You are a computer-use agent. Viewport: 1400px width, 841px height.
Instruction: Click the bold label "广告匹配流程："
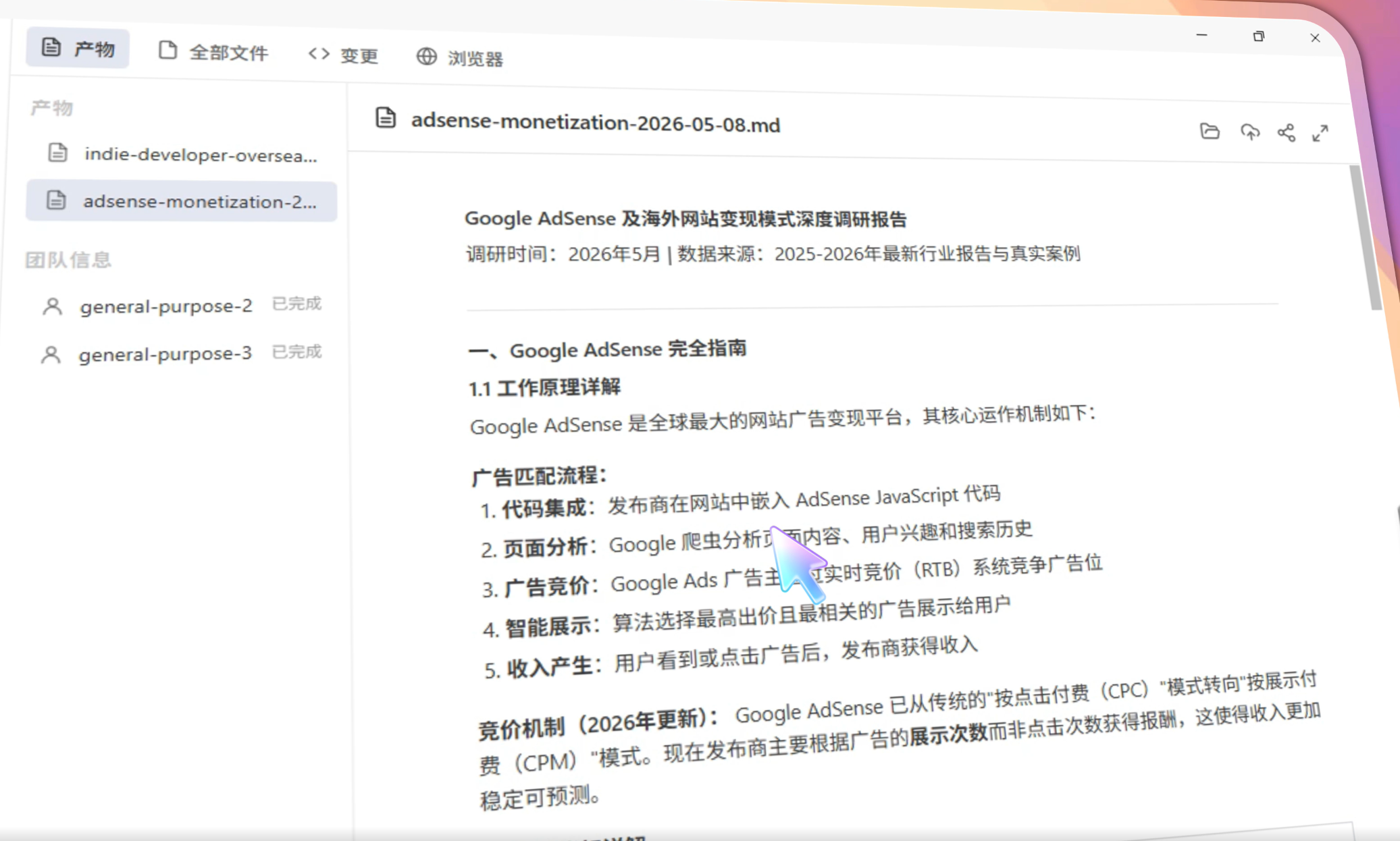[x=539, y=476]
